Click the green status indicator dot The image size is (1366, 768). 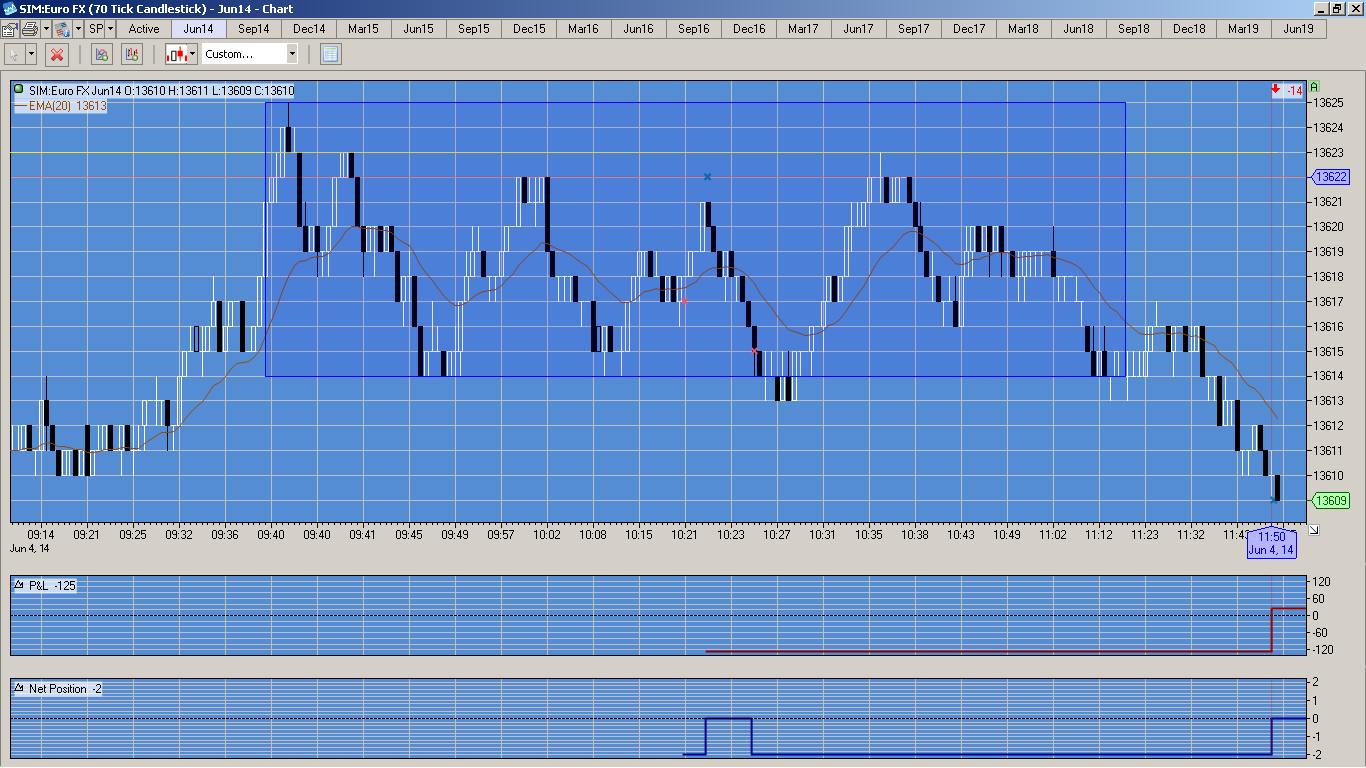(x=18, y=90)
